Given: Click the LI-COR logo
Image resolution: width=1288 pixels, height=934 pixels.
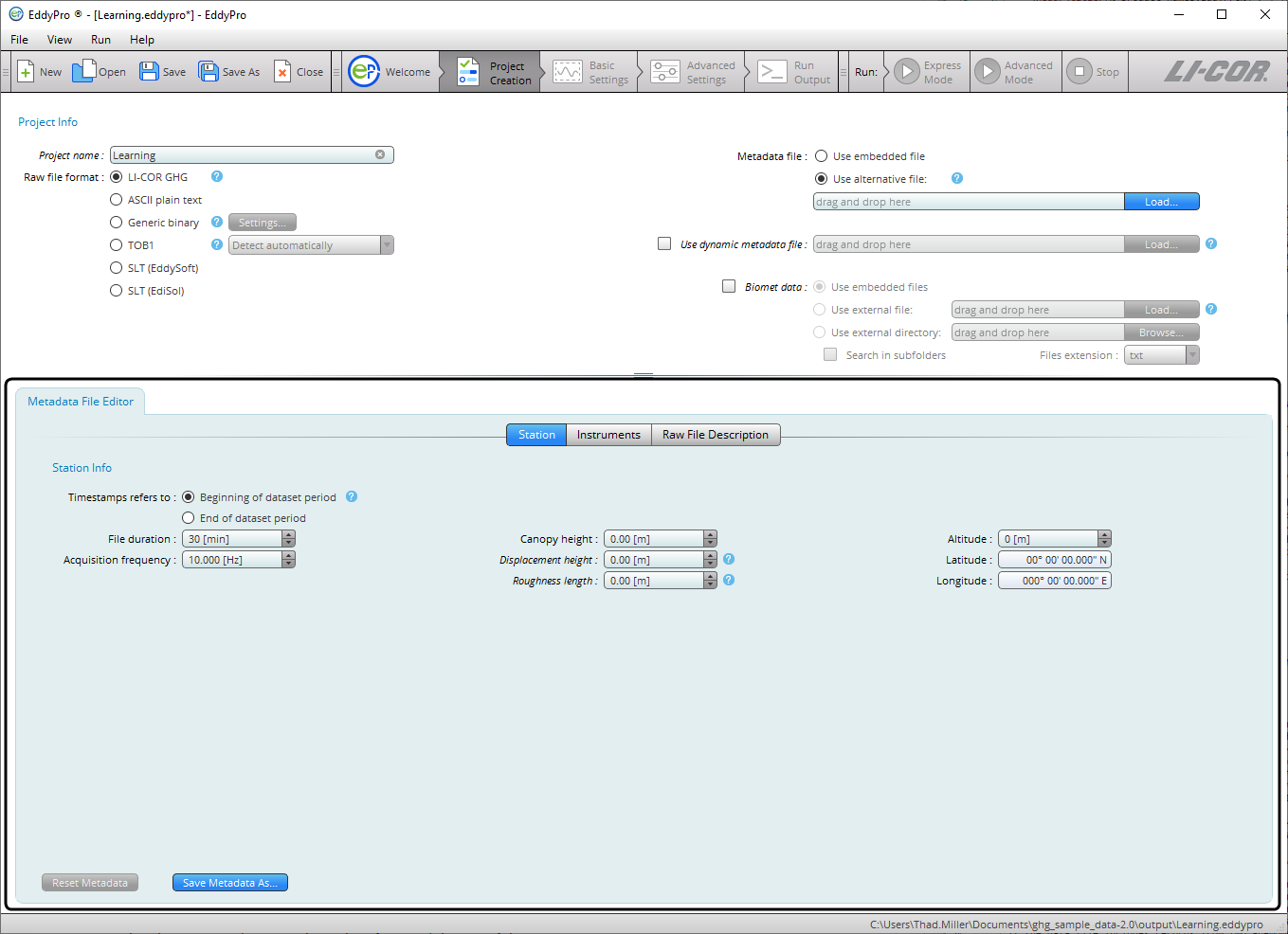Looking at the screenshot, I should tap(1216, 72).
